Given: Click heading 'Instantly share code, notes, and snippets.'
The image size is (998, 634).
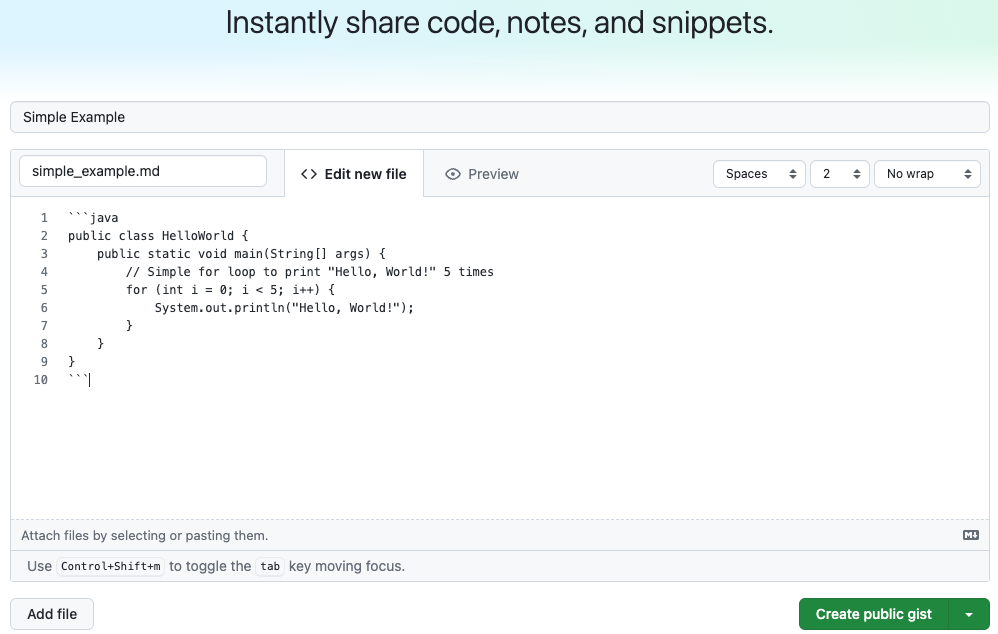Looking at the screenshot, I should tap(500, 23).
